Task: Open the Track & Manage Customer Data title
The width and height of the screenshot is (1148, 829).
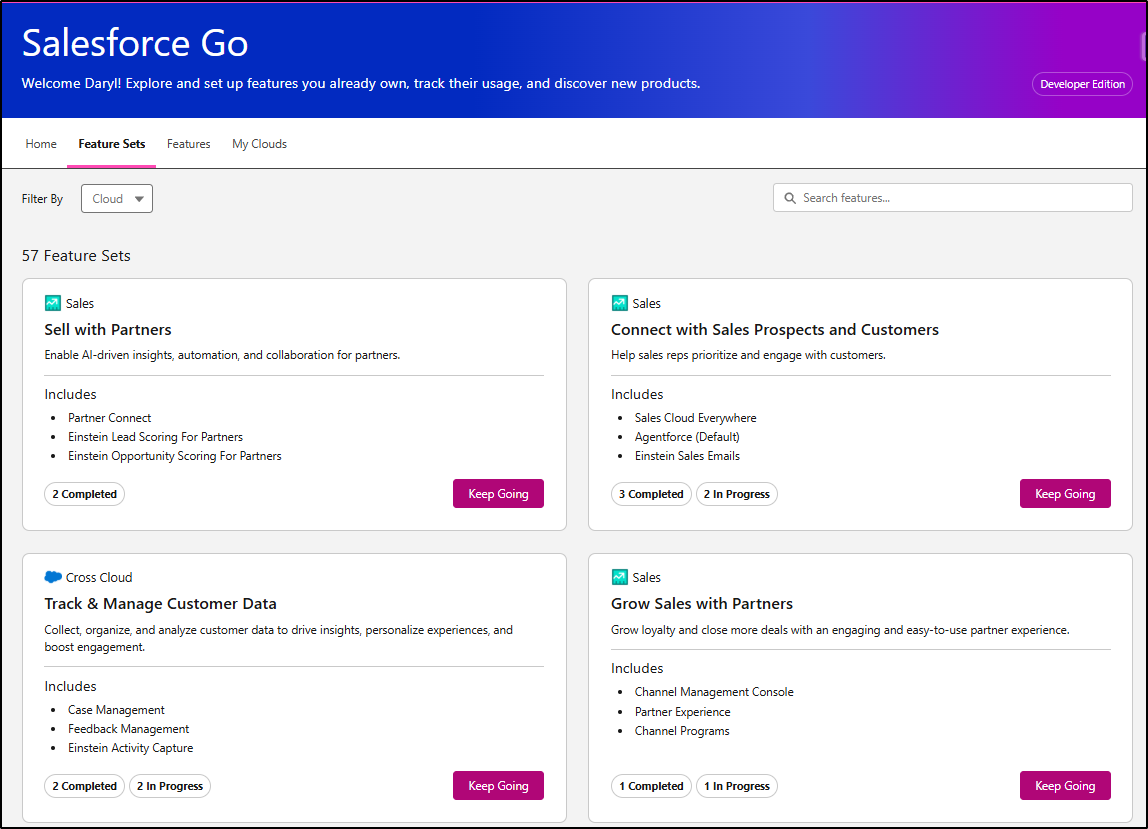Action: coord(160,604)
